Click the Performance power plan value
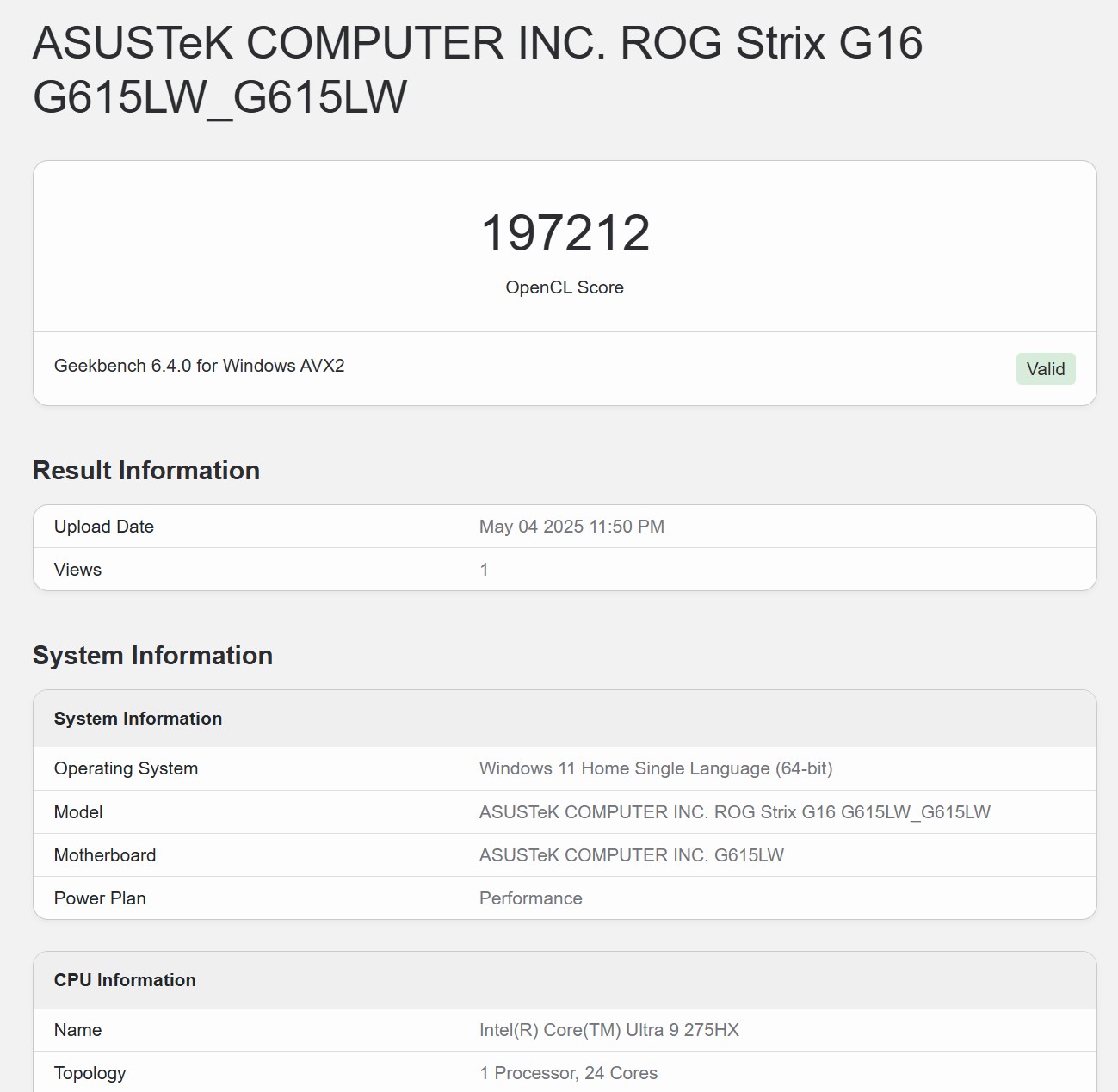This screenshot has width=1118, height=1092. [530, 898]
